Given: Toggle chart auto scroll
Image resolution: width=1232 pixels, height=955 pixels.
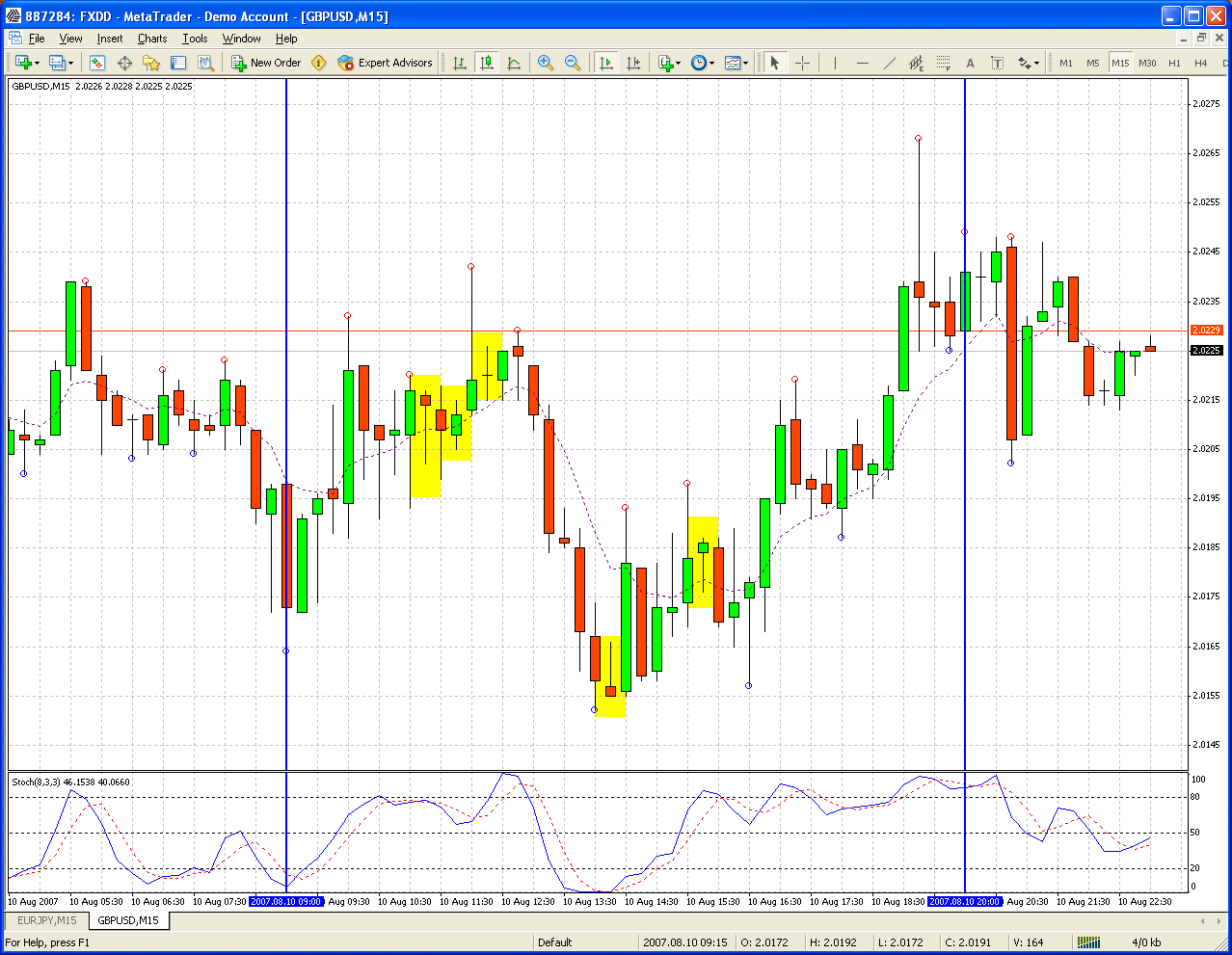Looking at the screenshot, I should [605, 63].
